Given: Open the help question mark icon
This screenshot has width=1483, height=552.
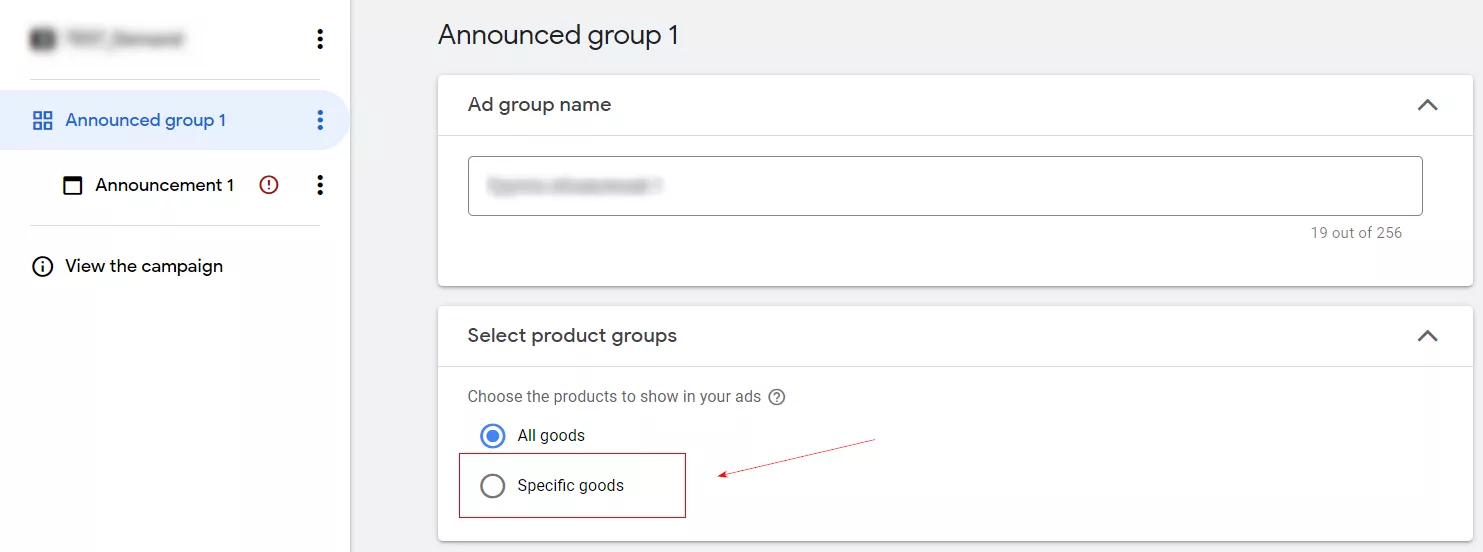Looking at the screenshot, I should 777,397.
